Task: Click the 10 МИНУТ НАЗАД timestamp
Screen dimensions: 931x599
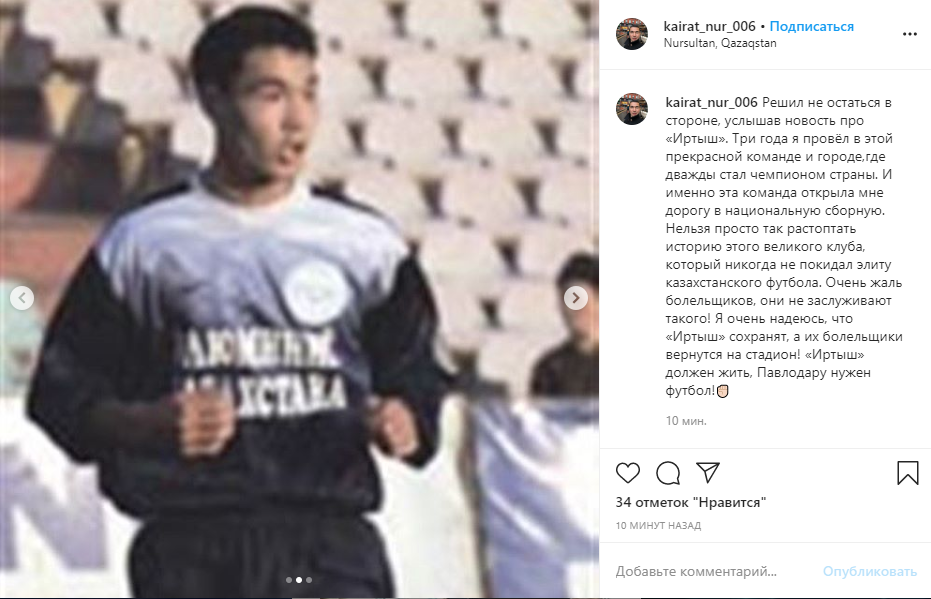Action: click(658, 525)
